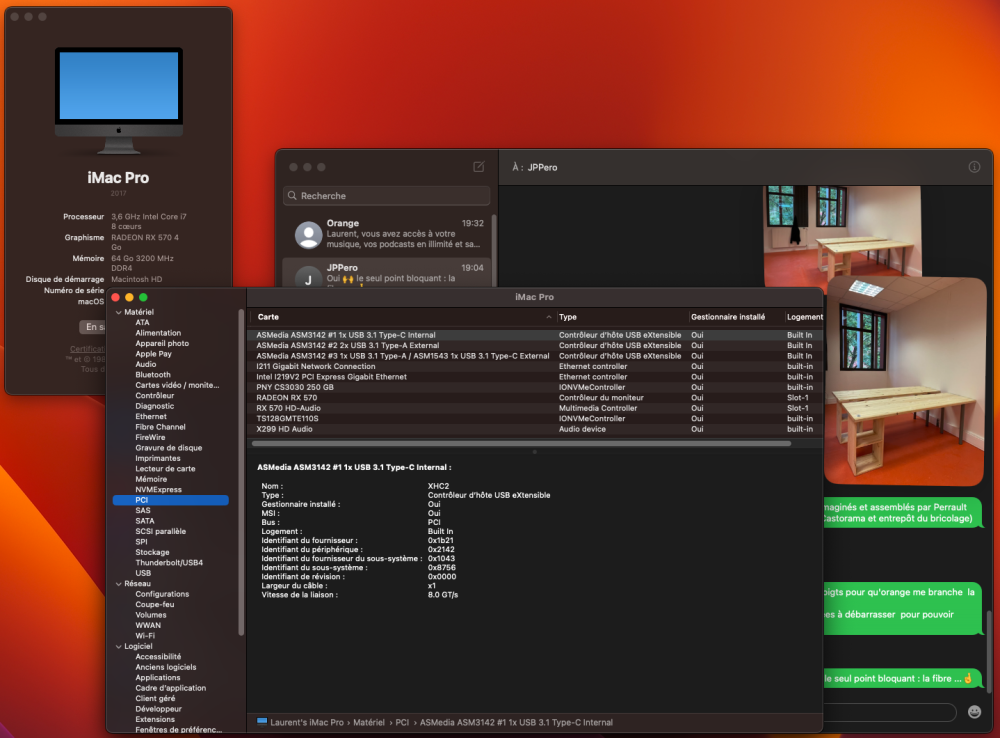
Task: Click the Logement column header
Action: point(804,317)
